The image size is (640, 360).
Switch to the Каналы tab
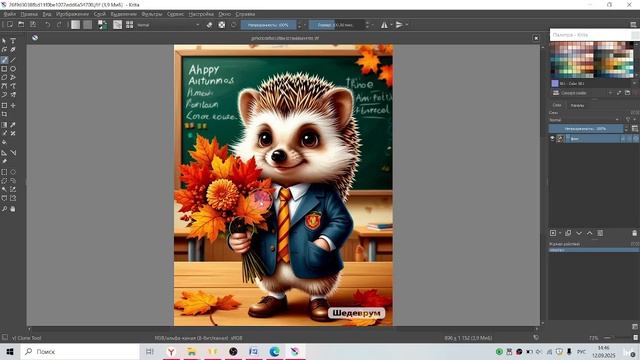(577, 105)
